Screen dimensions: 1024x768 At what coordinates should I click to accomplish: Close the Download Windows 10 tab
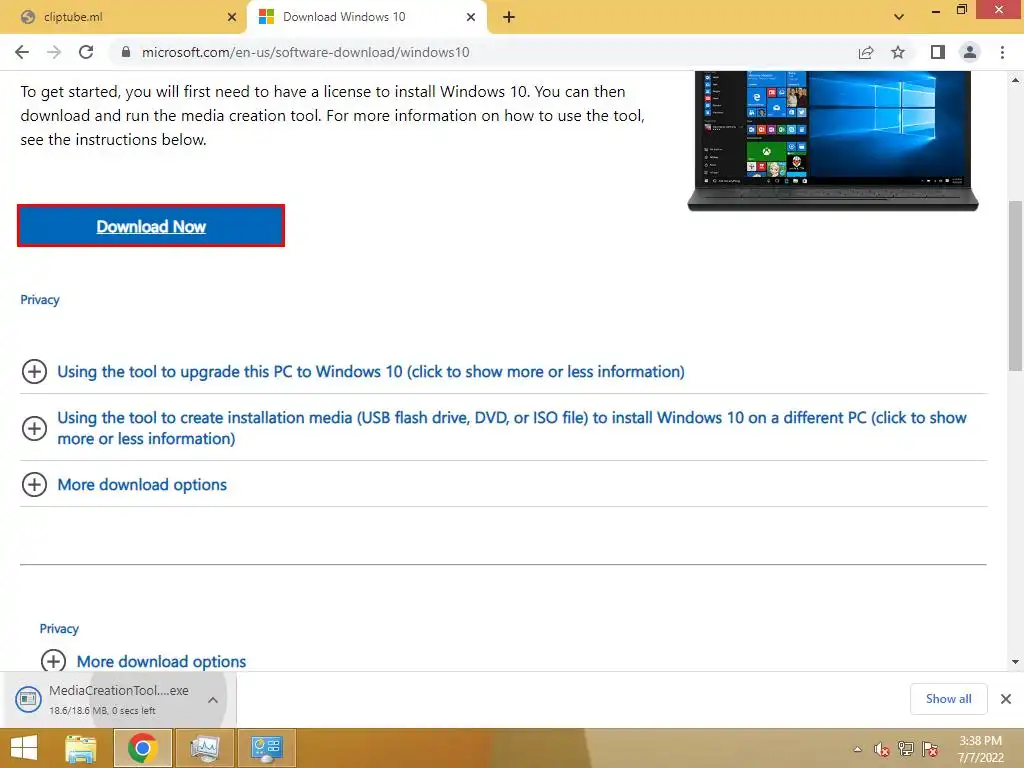[471, 17]
